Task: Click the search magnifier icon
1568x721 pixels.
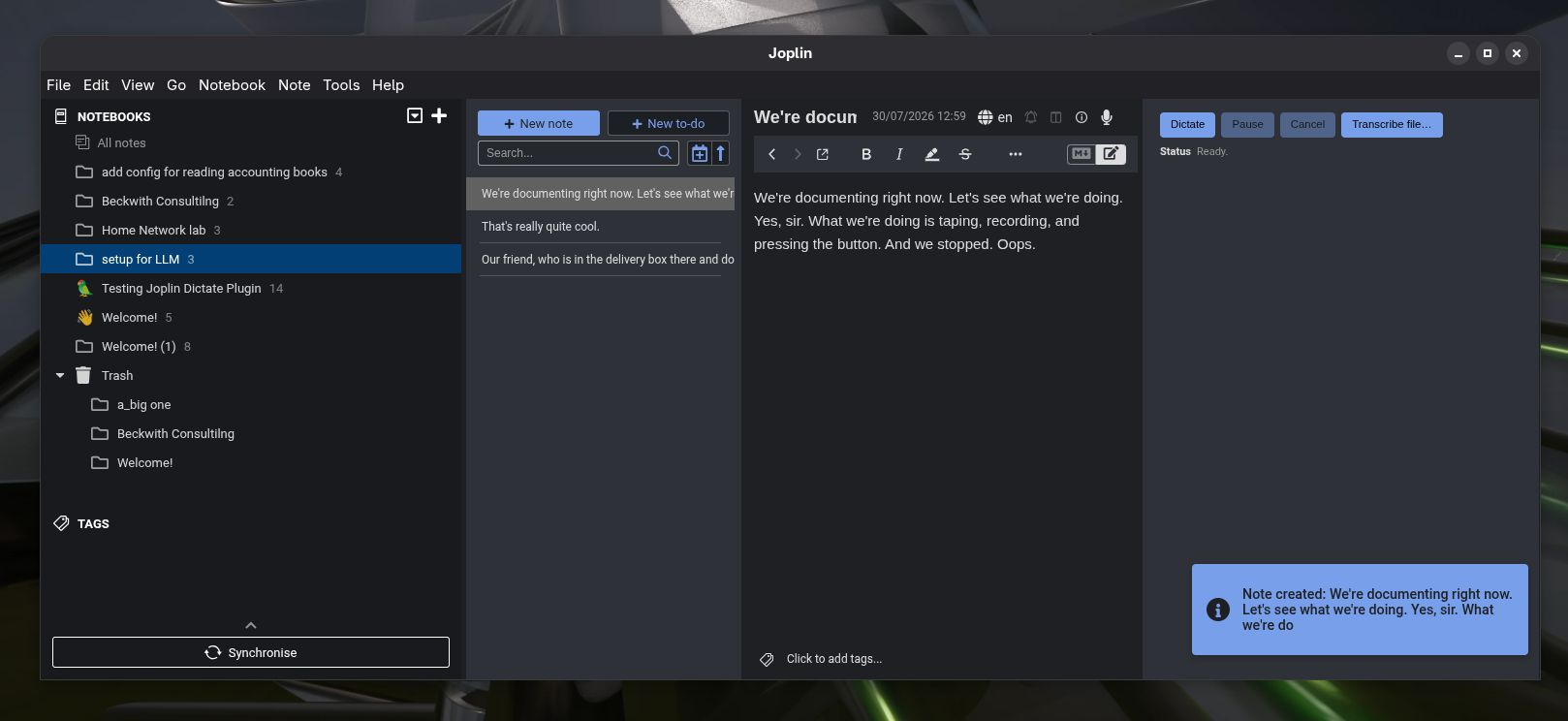Action: click(665, 153)
